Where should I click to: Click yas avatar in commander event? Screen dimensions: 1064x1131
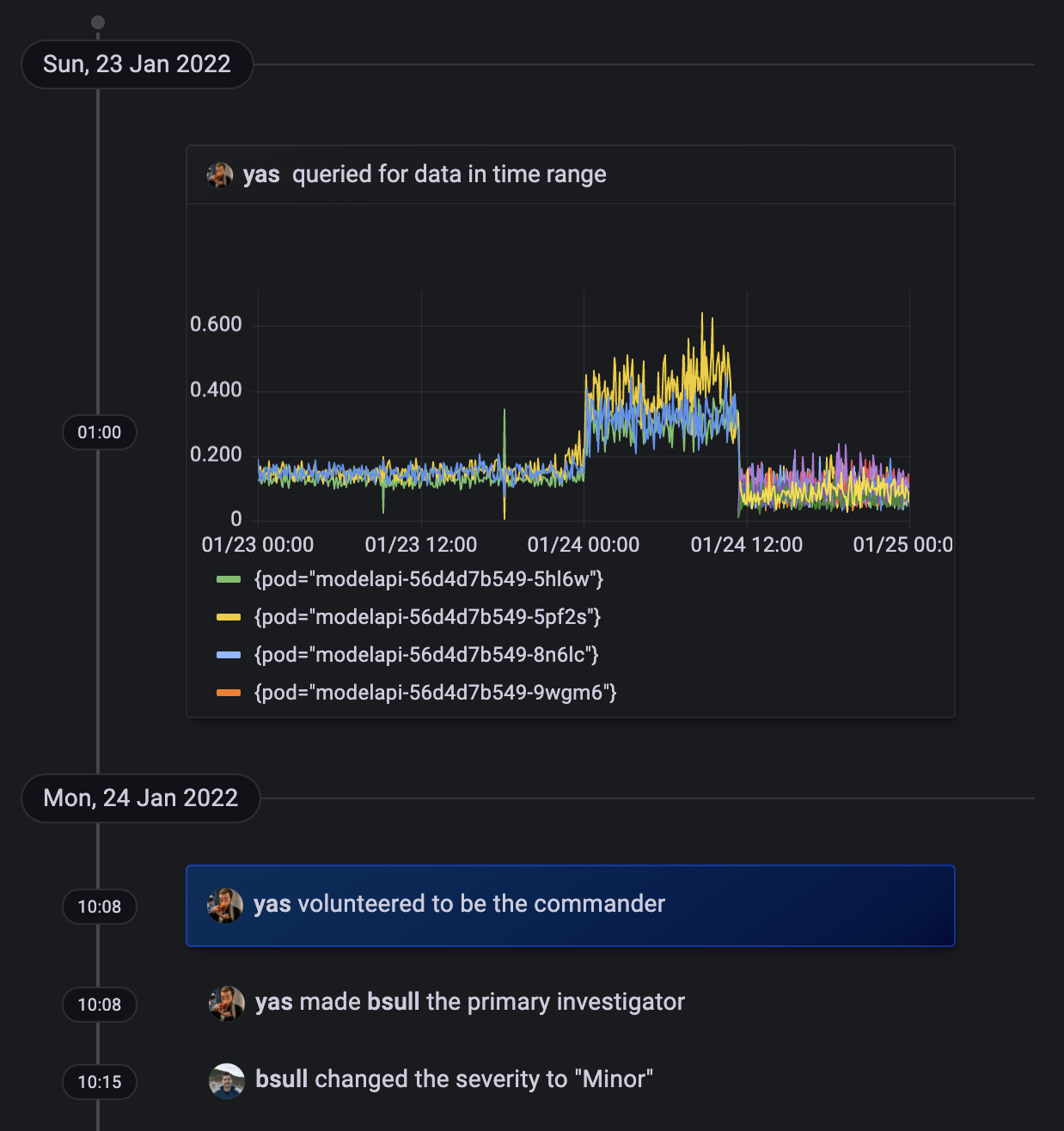point(225,905)
